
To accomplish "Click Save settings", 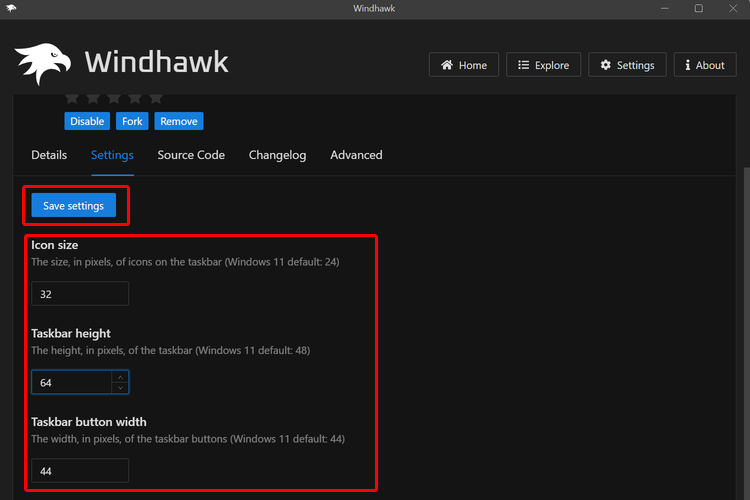I will pos(74,205).
